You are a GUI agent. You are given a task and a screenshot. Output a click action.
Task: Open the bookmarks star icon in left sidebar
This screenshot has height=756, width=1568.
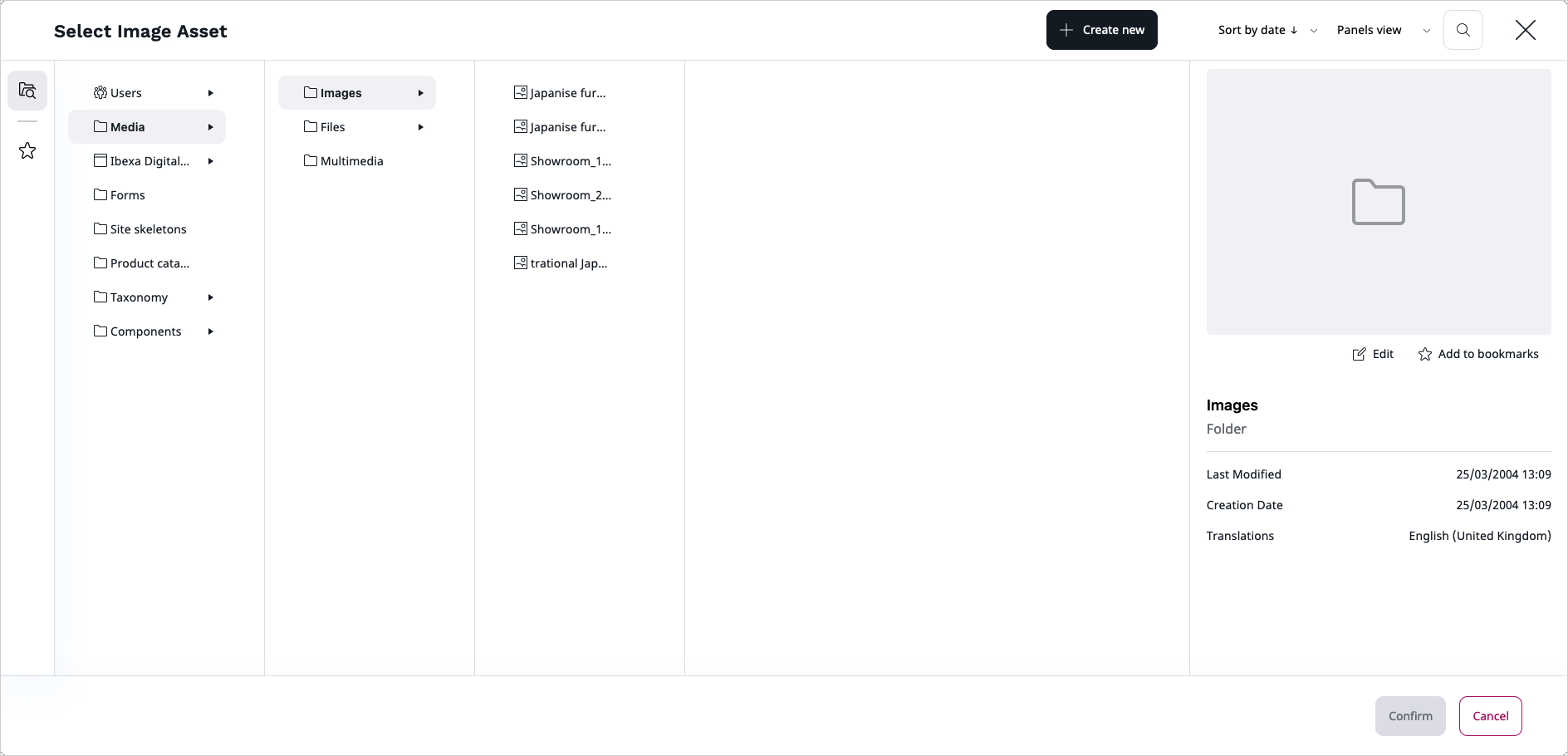(x=27, y=150)
